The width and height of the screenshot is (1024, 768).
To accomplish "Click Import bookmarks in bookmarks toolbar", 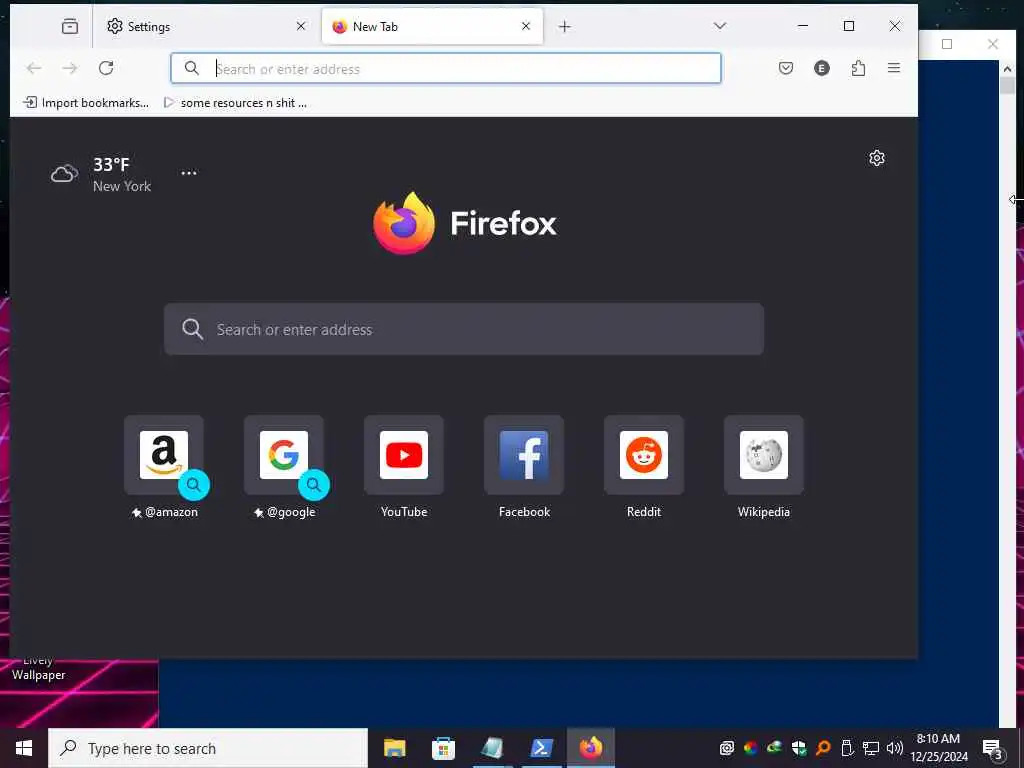I will point(86,103).
